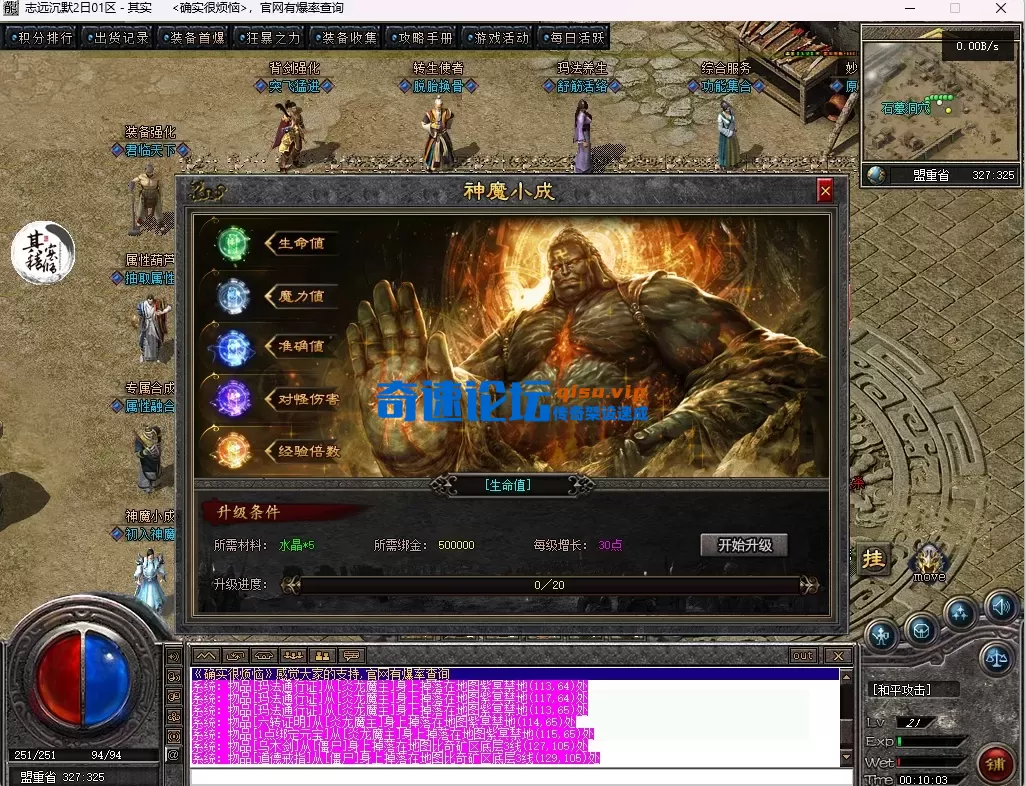This screenshot has width=1026, height=786.
Task: Open the character equipment round icon
Action: tap(881, 634)
